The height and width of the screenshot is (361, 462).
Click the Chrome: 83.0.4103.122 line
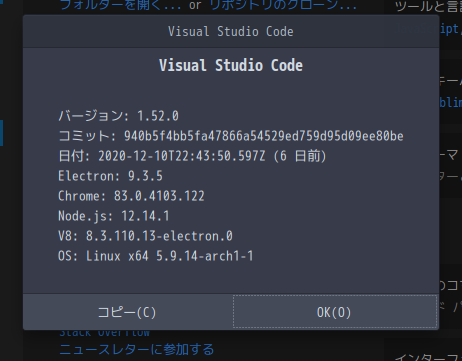131,196
